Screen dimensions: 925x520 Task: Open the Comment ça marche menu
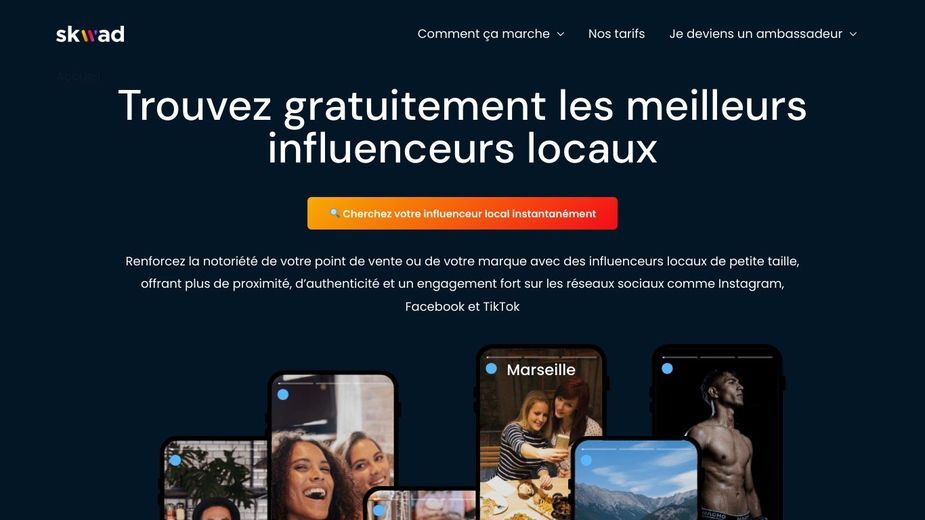(491, 34)
